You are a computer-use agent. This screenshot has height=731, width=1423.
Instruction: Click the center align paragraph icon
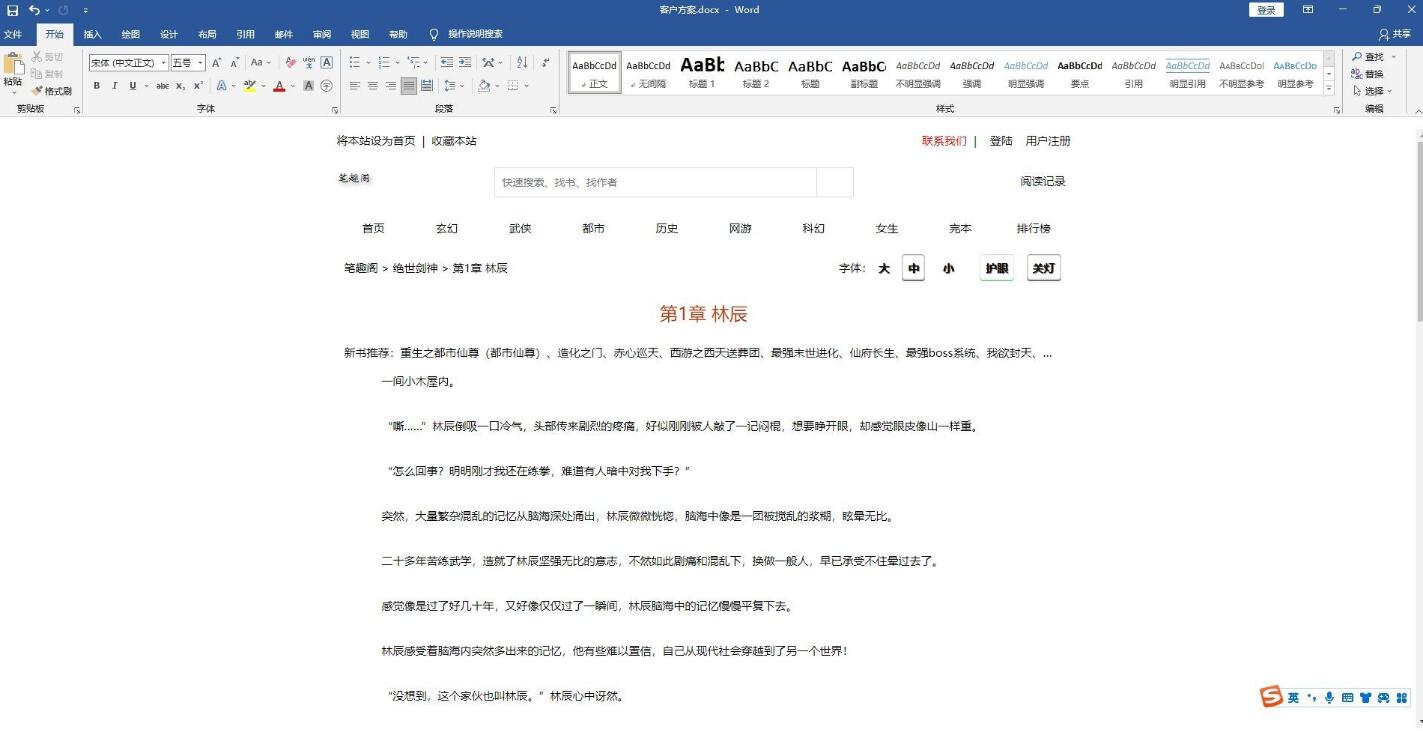click(x=372, y=86)
